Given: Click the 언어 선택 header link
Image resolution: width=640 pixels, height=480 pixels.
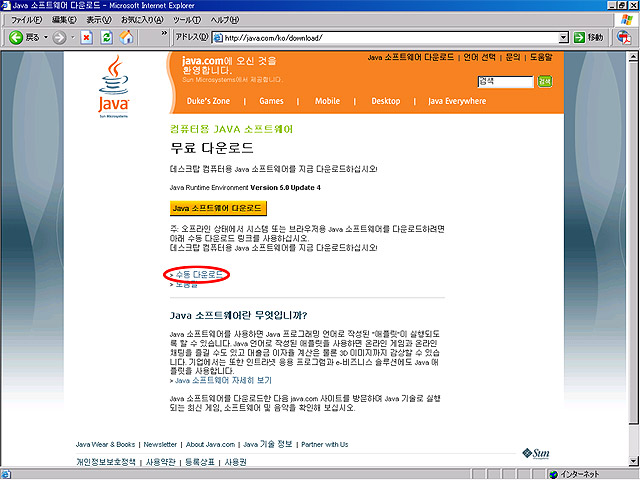Looking at the screenshot, I should coord(480,58).
